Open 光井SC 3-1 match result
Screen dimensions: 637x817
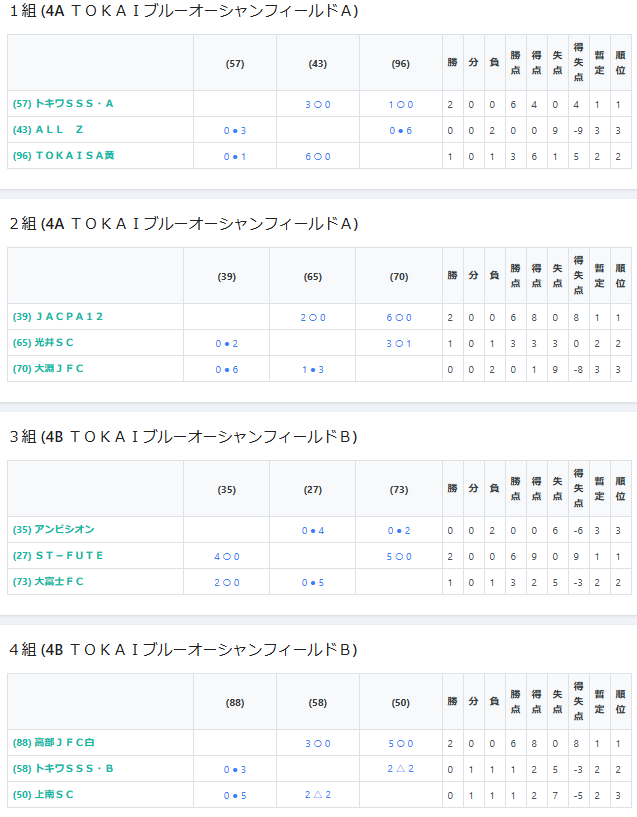pyautogui.click(x=399, y=344)
